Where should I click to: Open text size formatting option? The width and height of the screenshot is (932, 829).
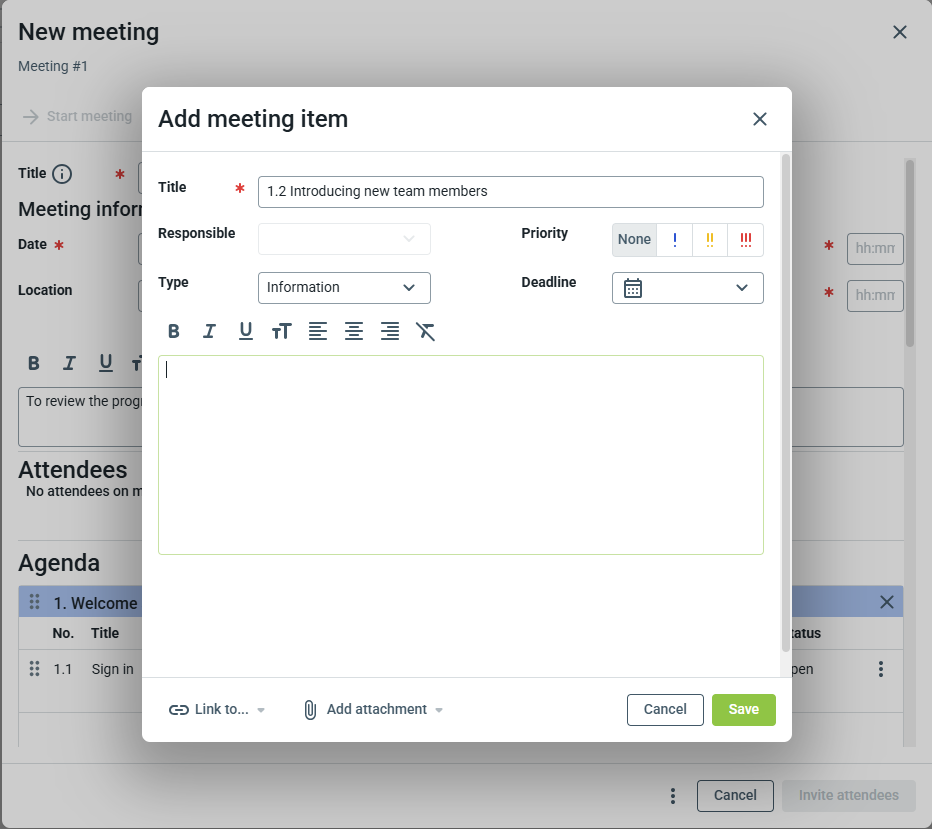[281, 332]
